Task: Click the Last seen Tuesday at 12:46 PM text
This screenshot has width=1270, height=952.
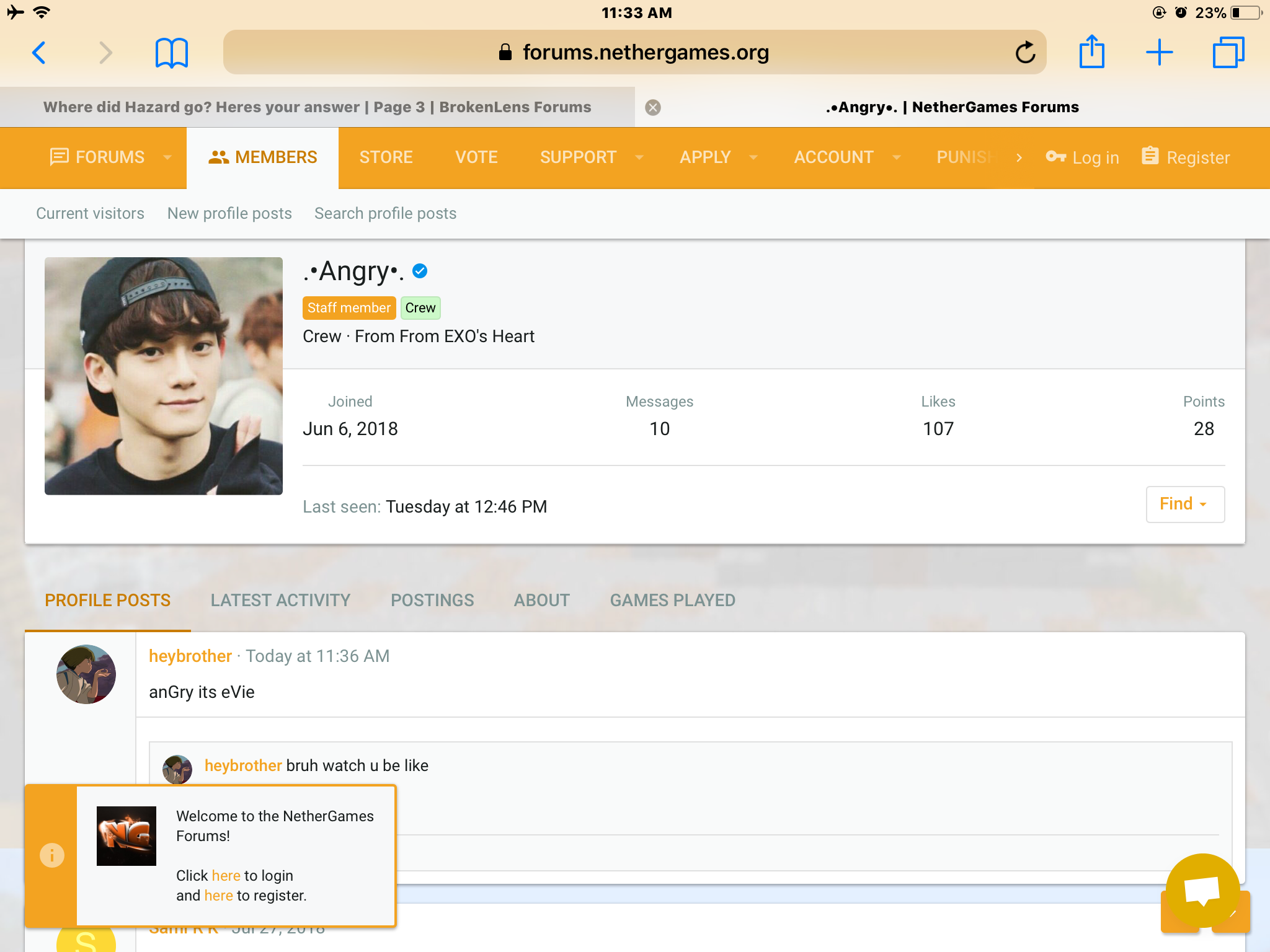Action: (x=425, y=507)
